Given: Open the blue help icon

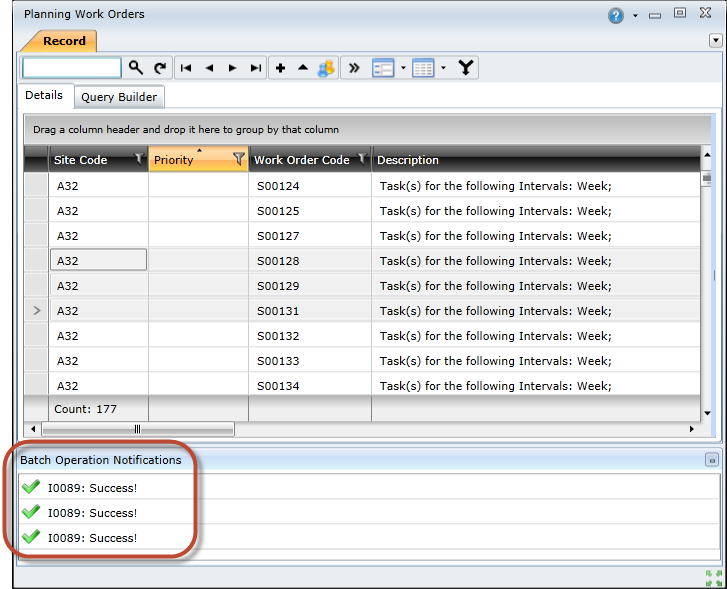Looking at the screenshot, I should 616,15.
